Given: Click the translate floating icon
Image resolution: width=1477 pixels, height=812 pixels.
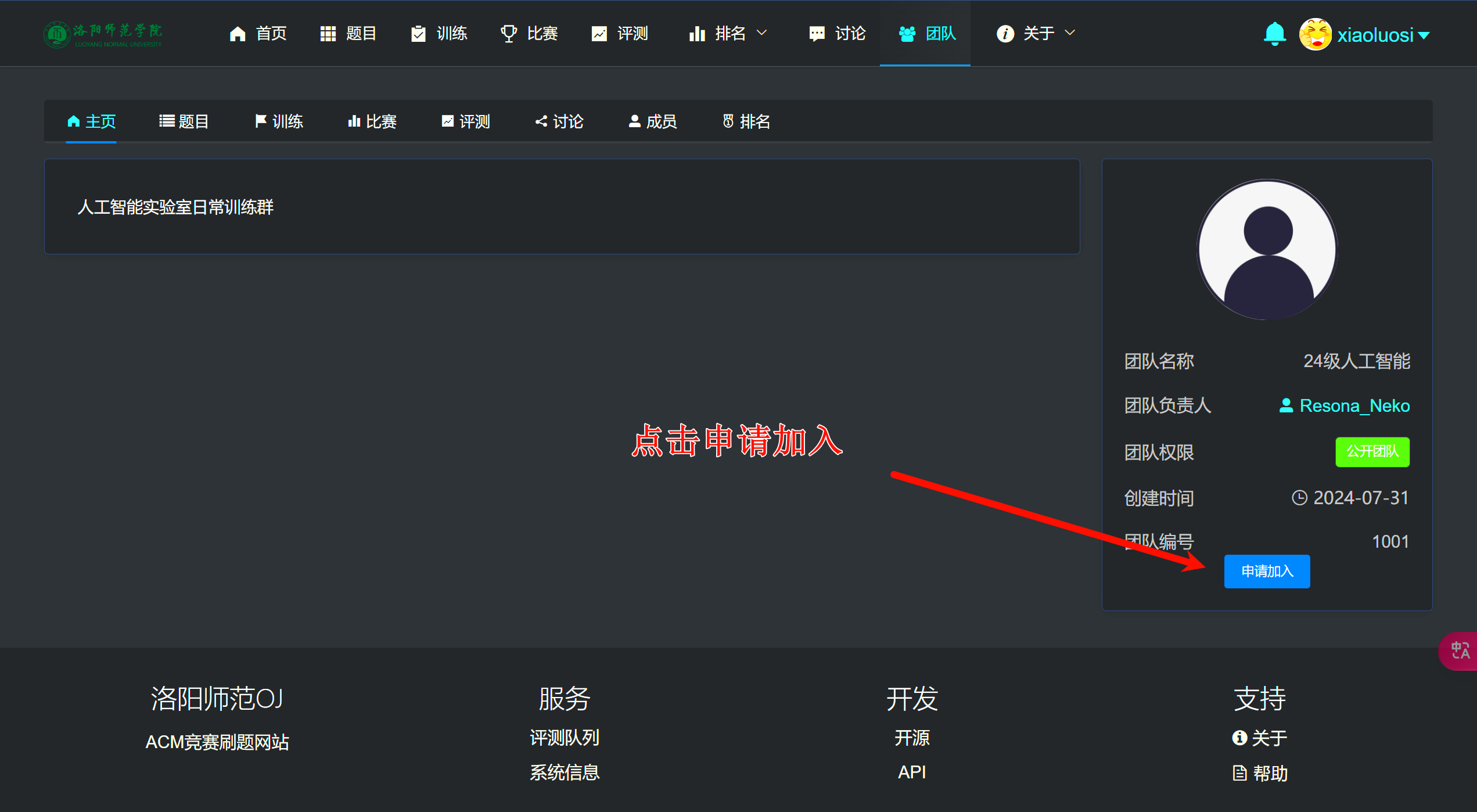Looking at the screenshot, I should click(1460, 650).
